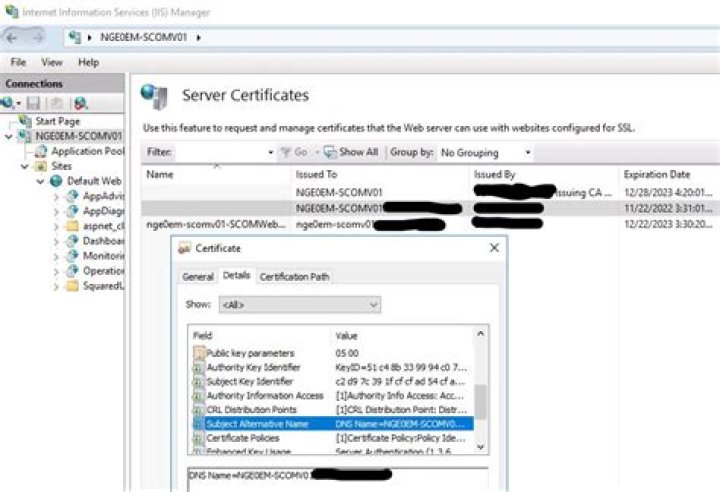720x492 pixels.
Task: Click the Authority Key Identifier field icon
Action: (199, 368)
